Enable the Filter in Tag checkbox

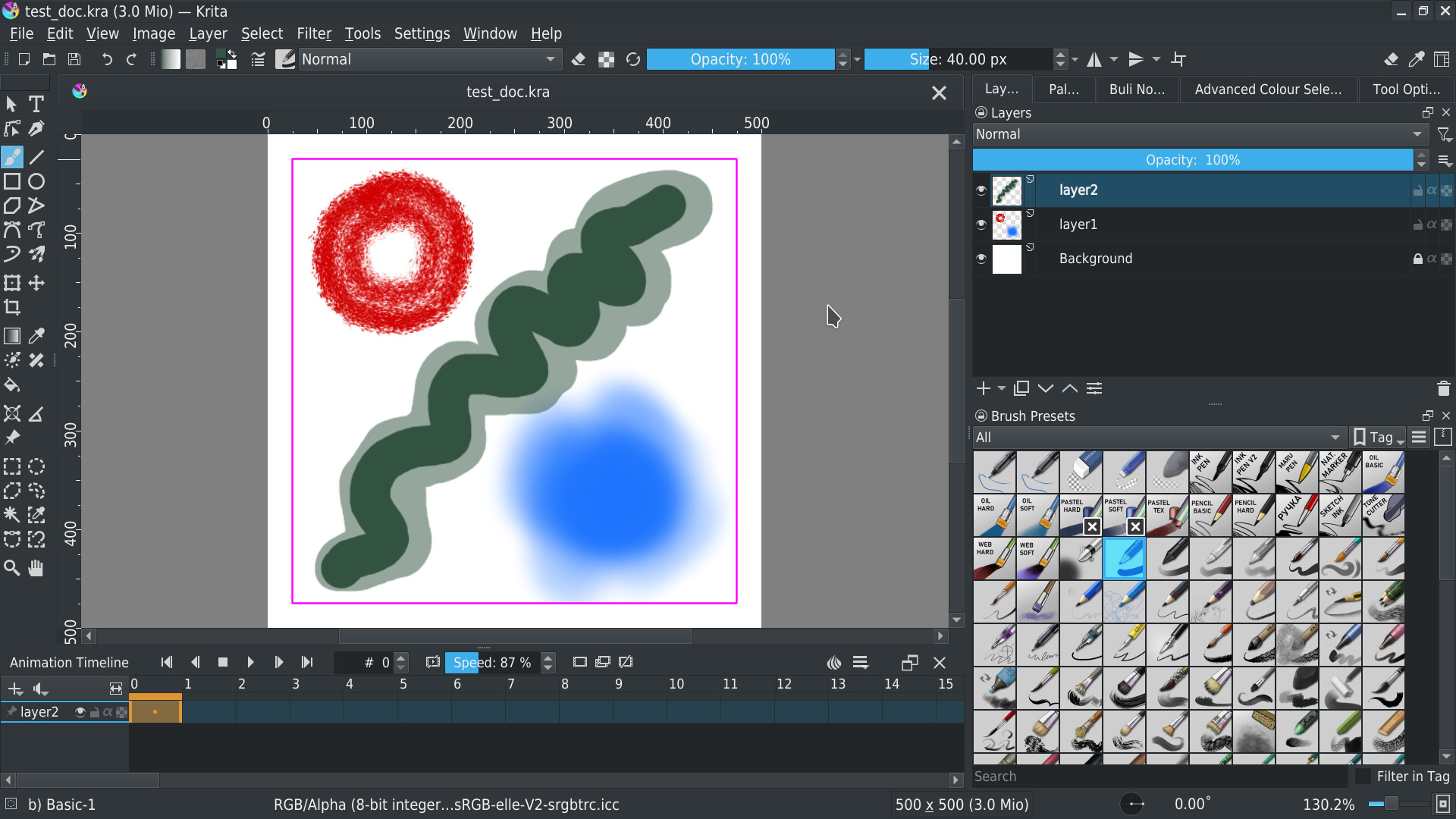click(x=1363, y=777)
